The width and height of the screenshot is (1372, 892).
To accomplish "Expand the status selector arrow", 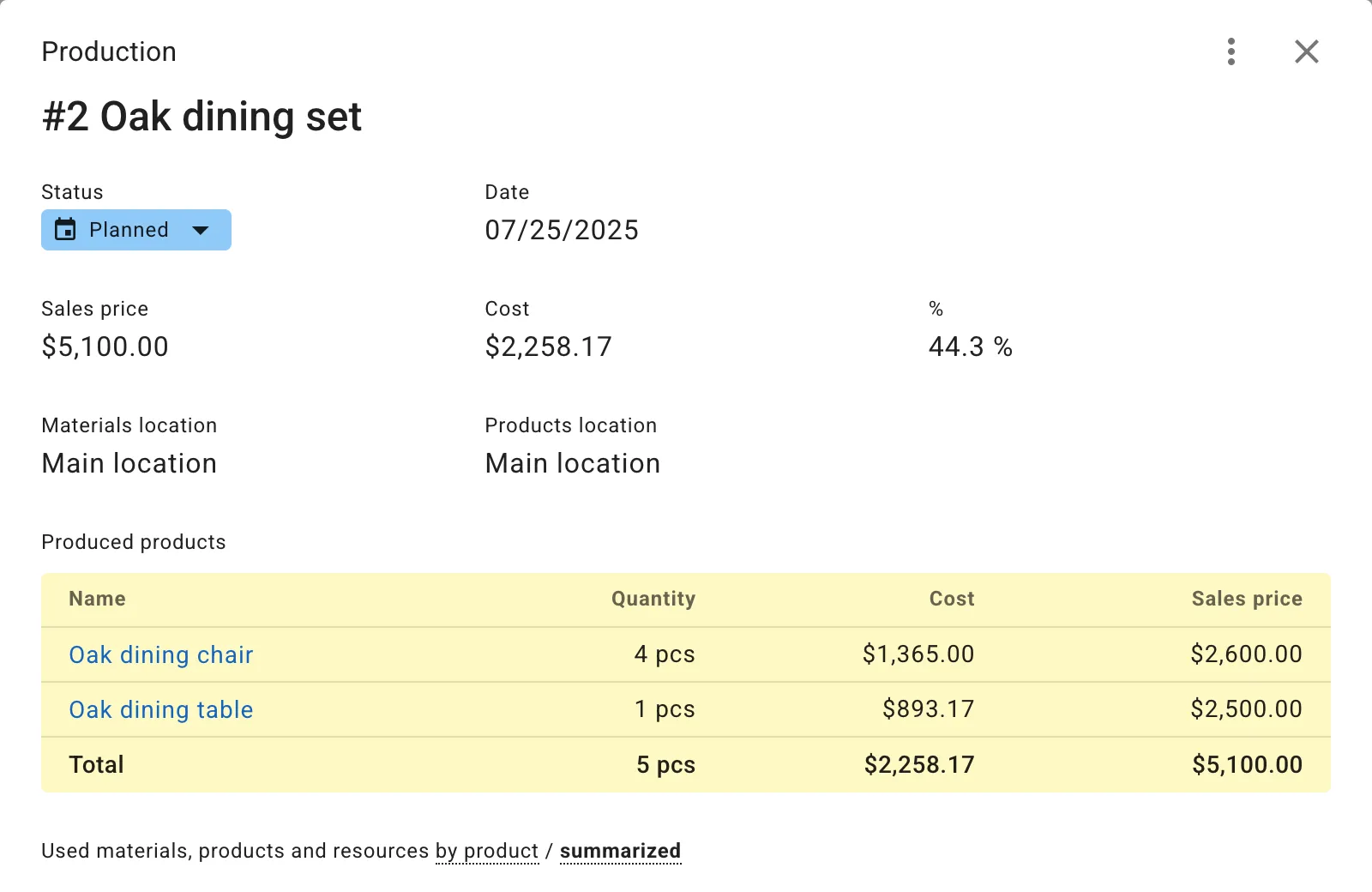I will 201,230.
